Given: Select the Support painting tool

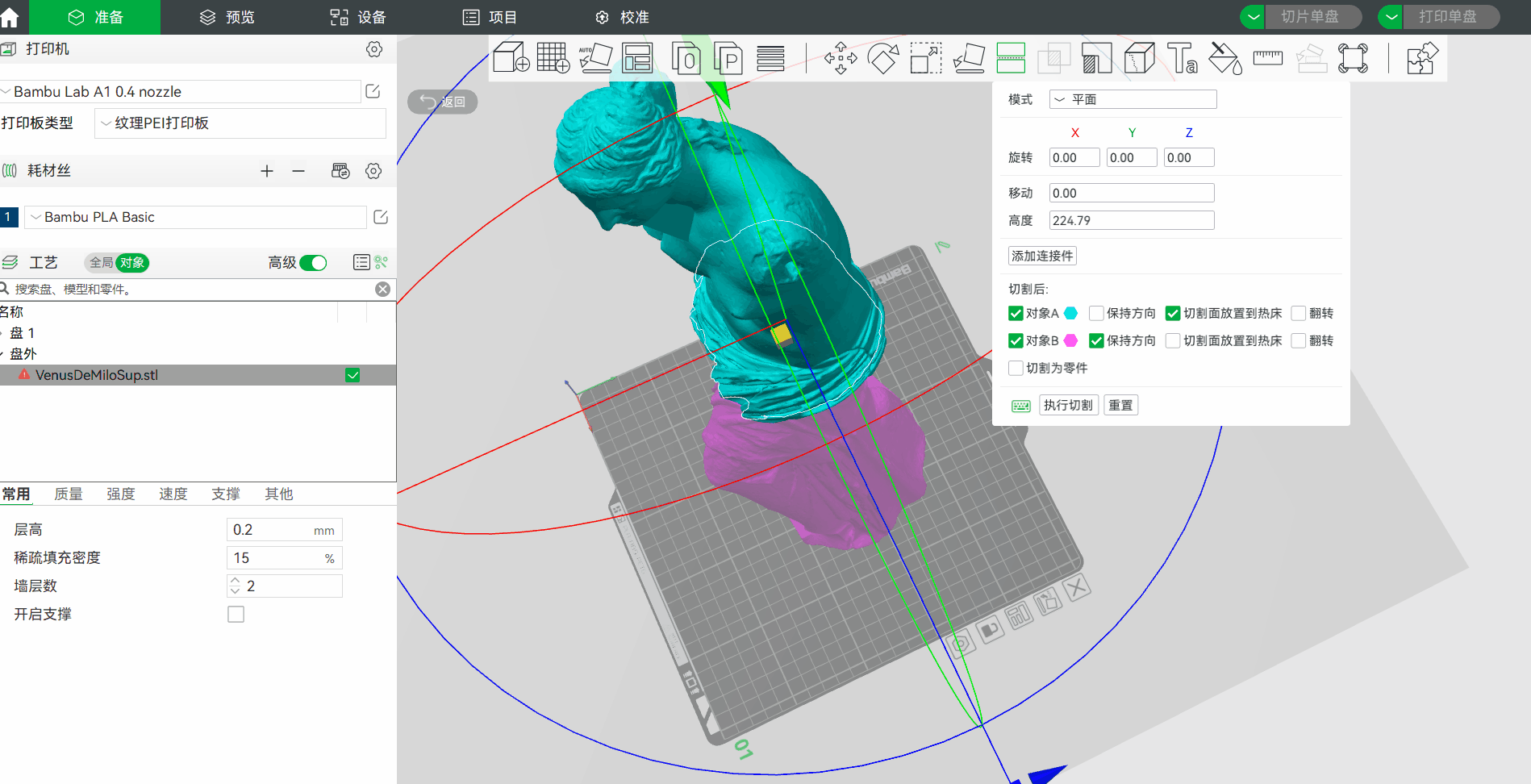Looking at the screenshot, I should (x=1096, y=58).
